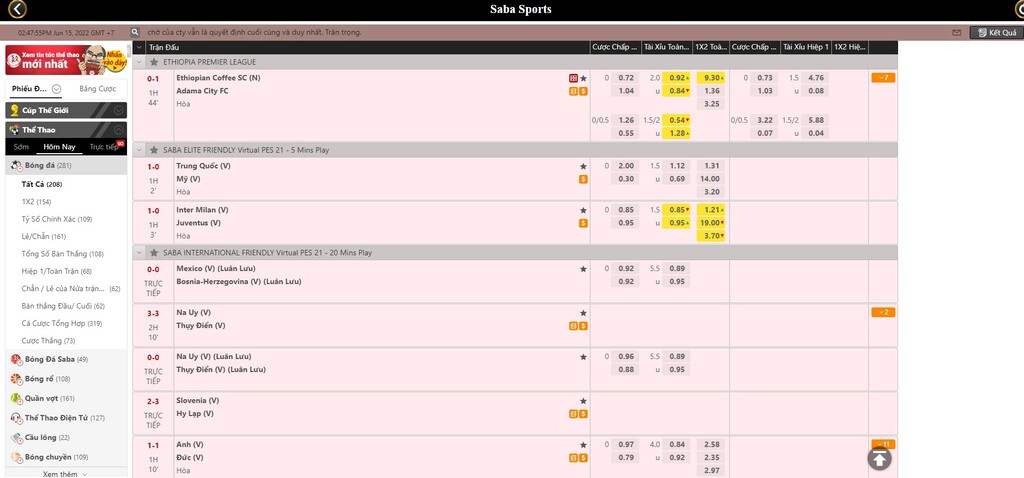Toggle favorite star for Mexico vs Bosnia match
1024x478 pixels.
coord(583,269)
